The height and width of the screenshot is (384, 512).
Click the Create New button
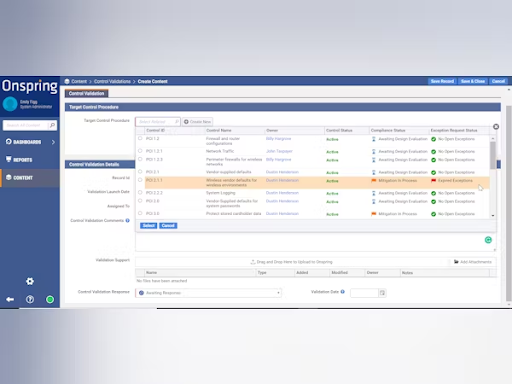click(197, 122)
